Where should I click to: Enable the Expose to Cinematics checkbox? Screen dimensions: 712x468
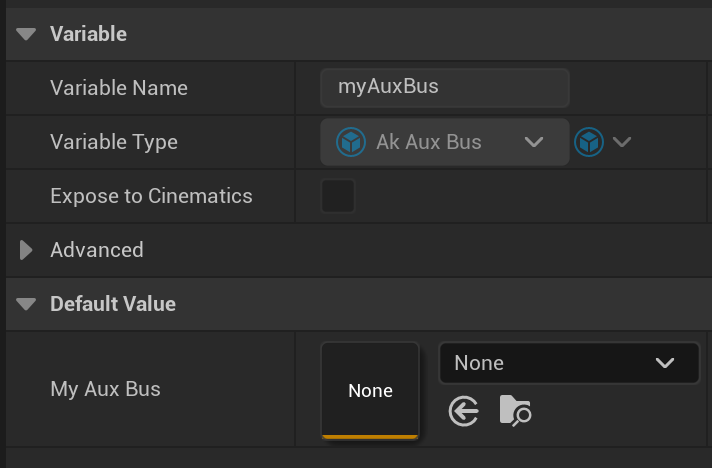tap(338, 196)
